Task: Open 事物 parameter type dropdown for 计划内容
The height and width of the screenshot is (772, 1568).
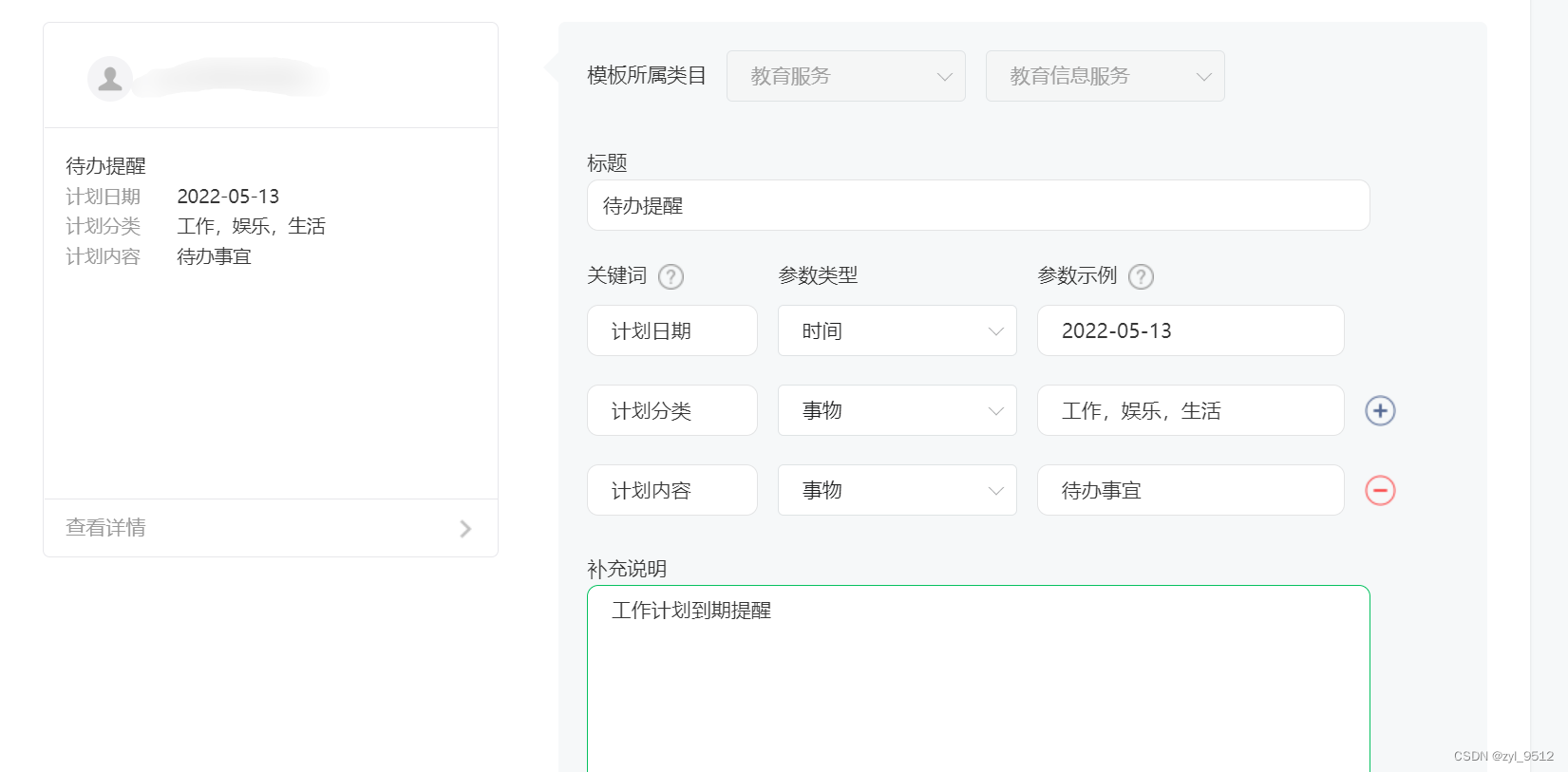Action: click(x=897, y=490)
